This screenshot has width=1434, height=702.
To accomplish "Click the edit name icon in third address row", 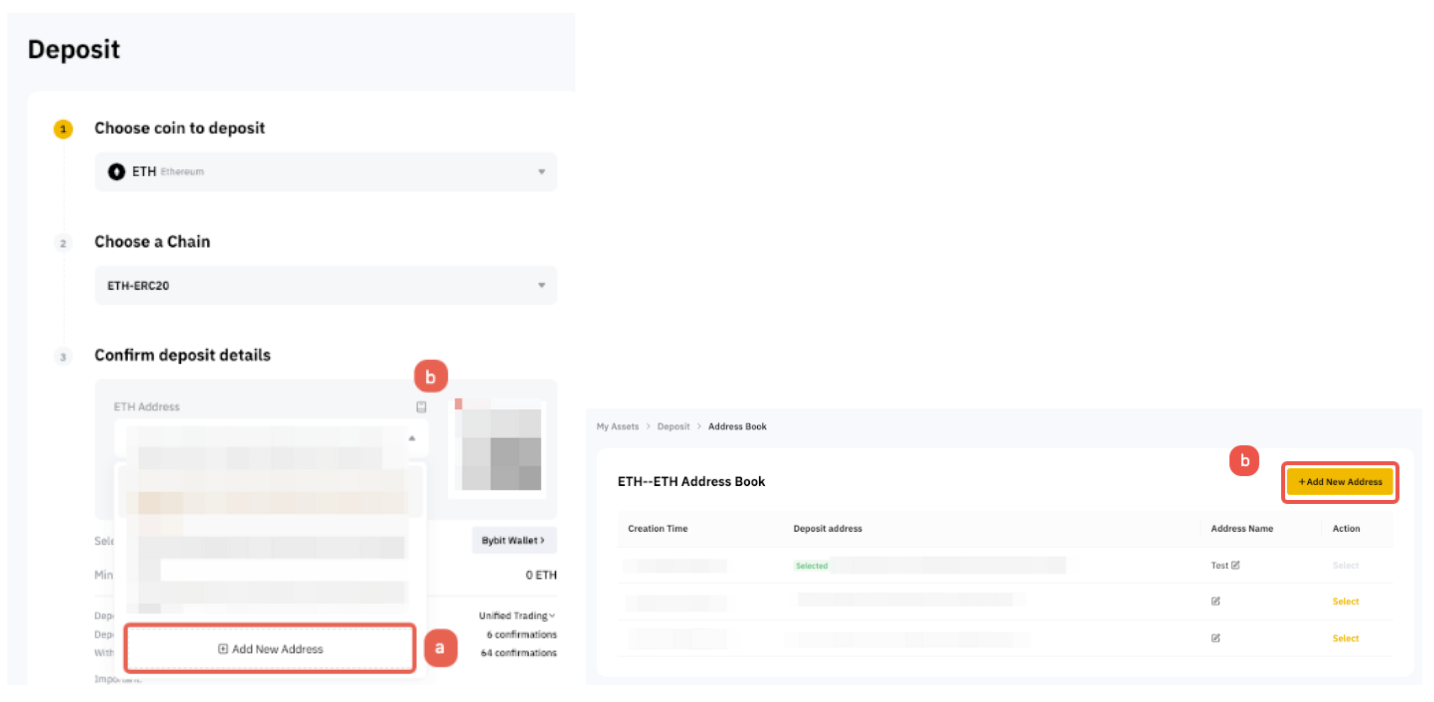I will 1215,638.
